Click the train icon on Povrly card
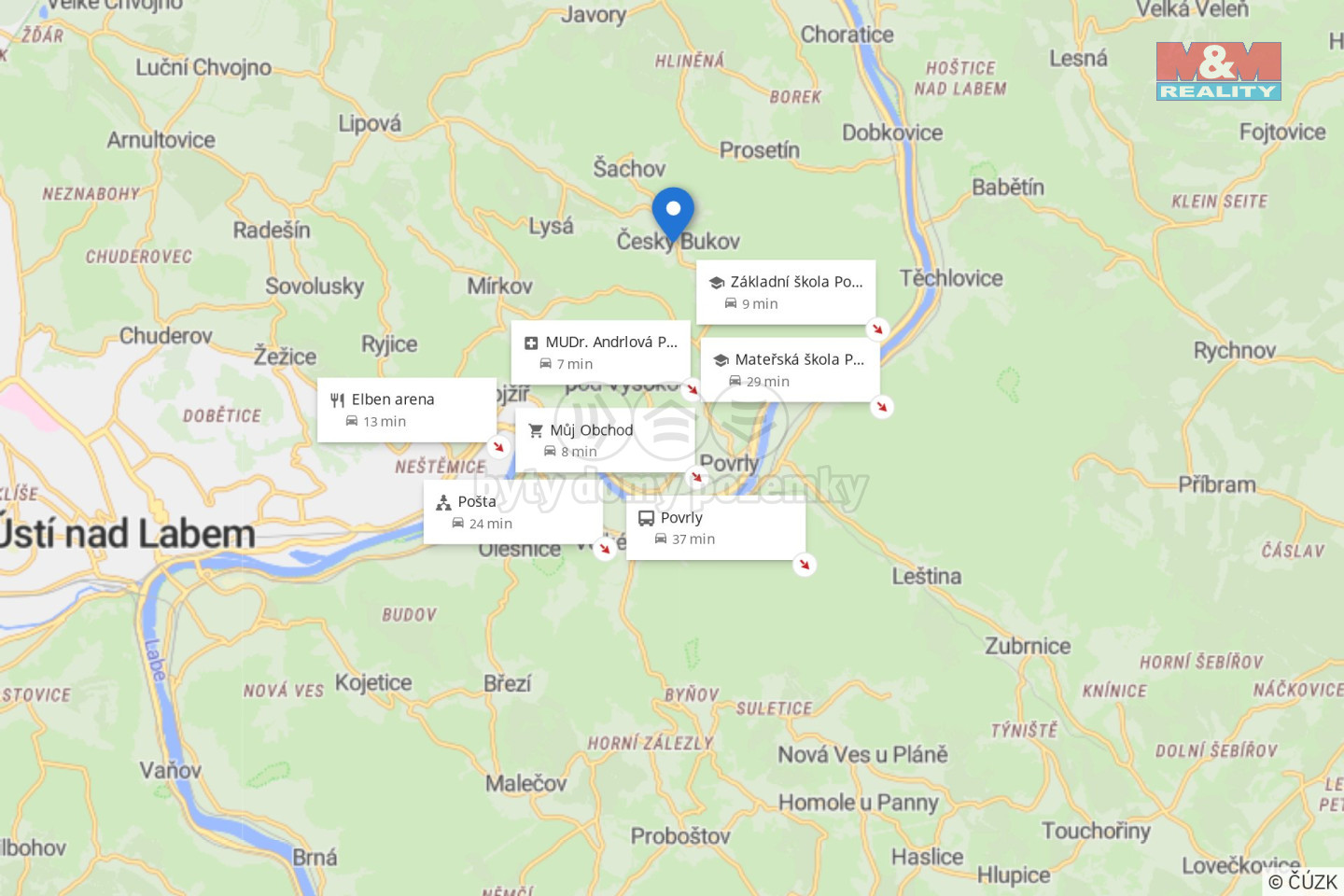This screenshot has width=1344, height=896. [646, 518]
